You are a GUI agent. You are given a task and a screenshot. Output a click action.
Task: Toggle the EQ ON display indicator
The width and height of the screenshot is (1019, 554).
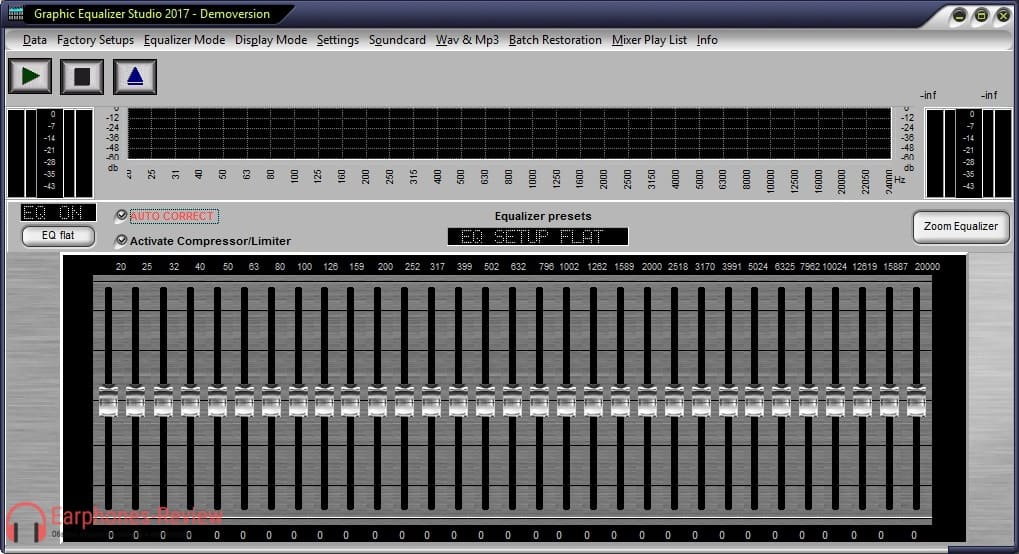(59, 212)
